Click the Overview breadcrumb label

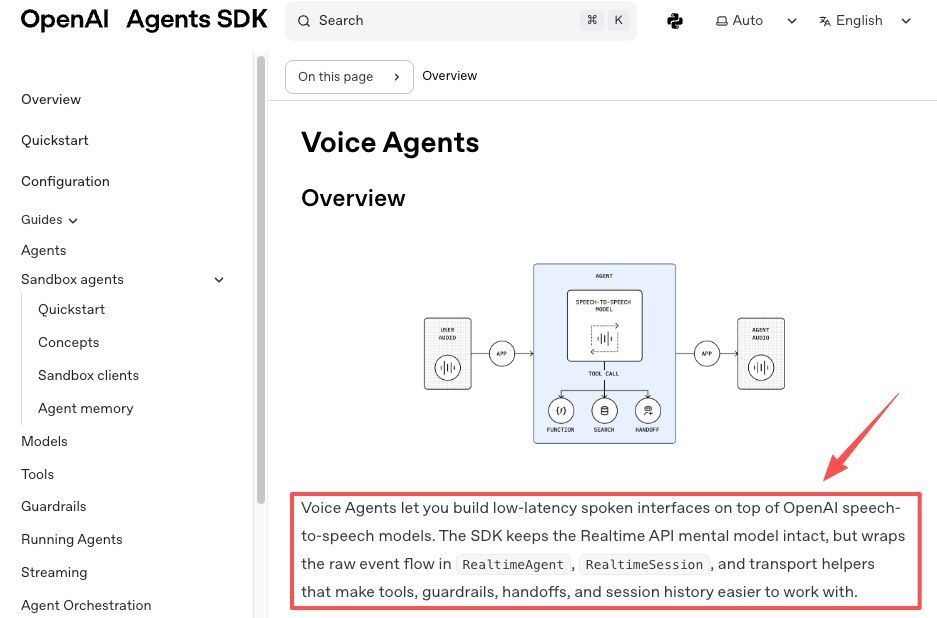click(449, 76)
